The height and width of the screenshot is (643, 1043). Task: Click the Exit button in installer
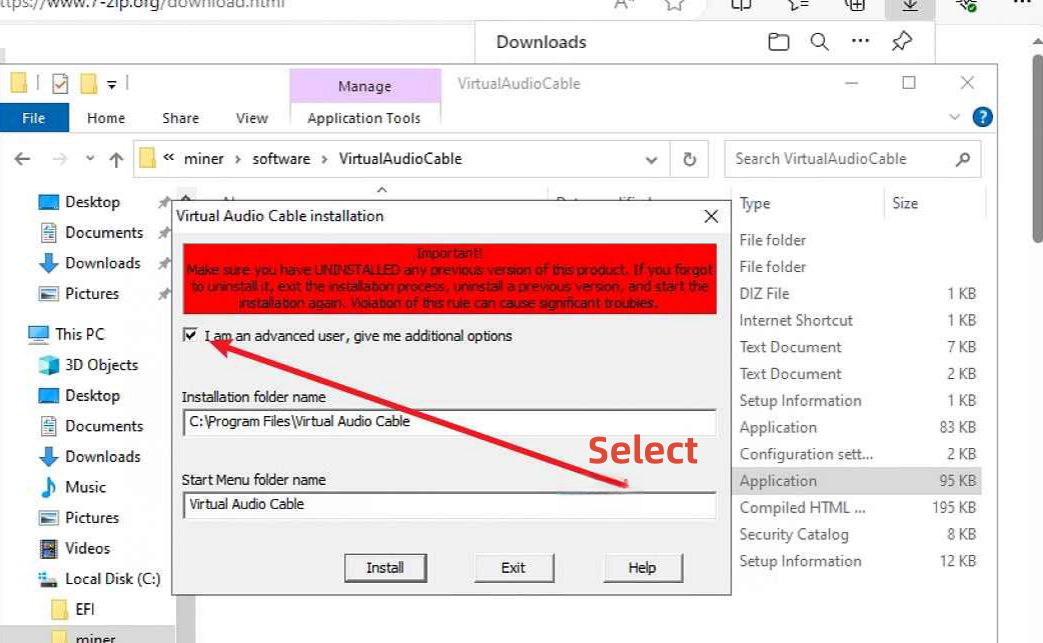[513, 568]
